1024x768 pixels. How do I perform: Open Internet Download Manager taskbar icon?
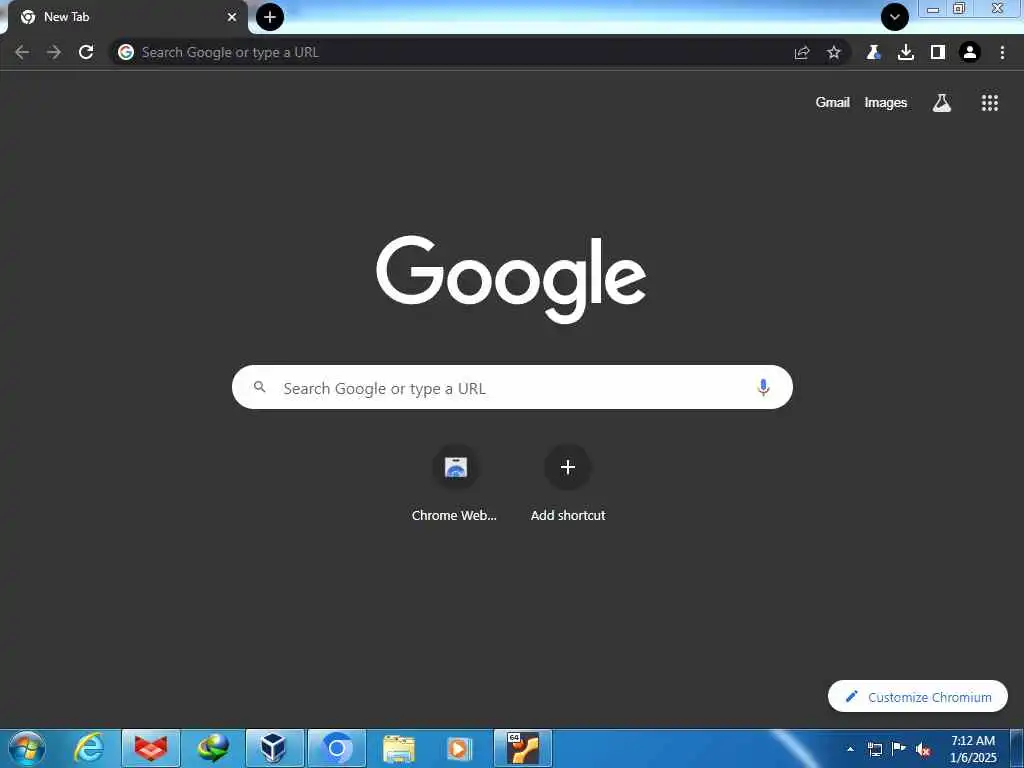214,748
